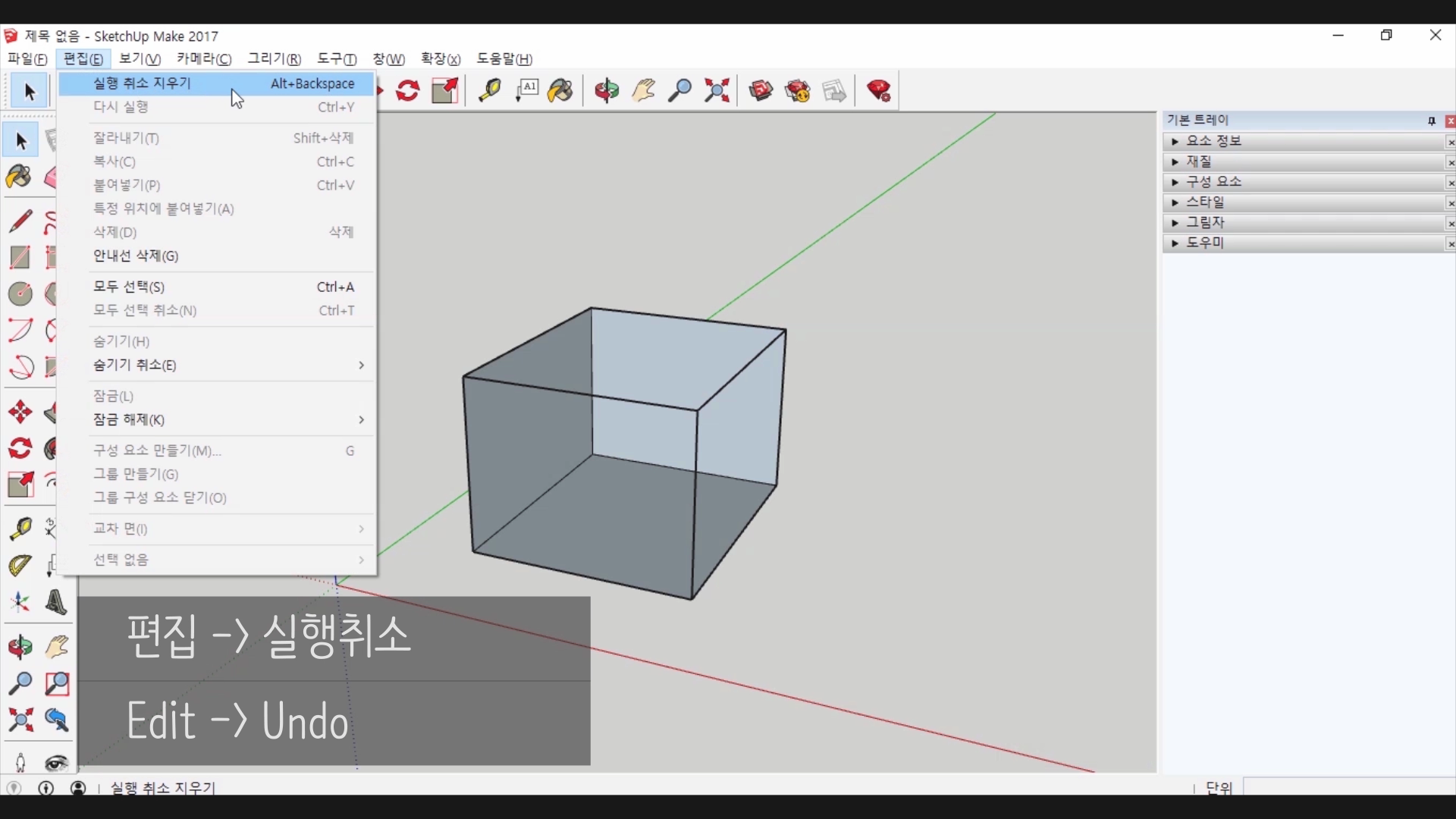This screenshot has width=1456, height=819.
Task: Open the 카메라 menu in menu bar
Action: click(203, 59)
